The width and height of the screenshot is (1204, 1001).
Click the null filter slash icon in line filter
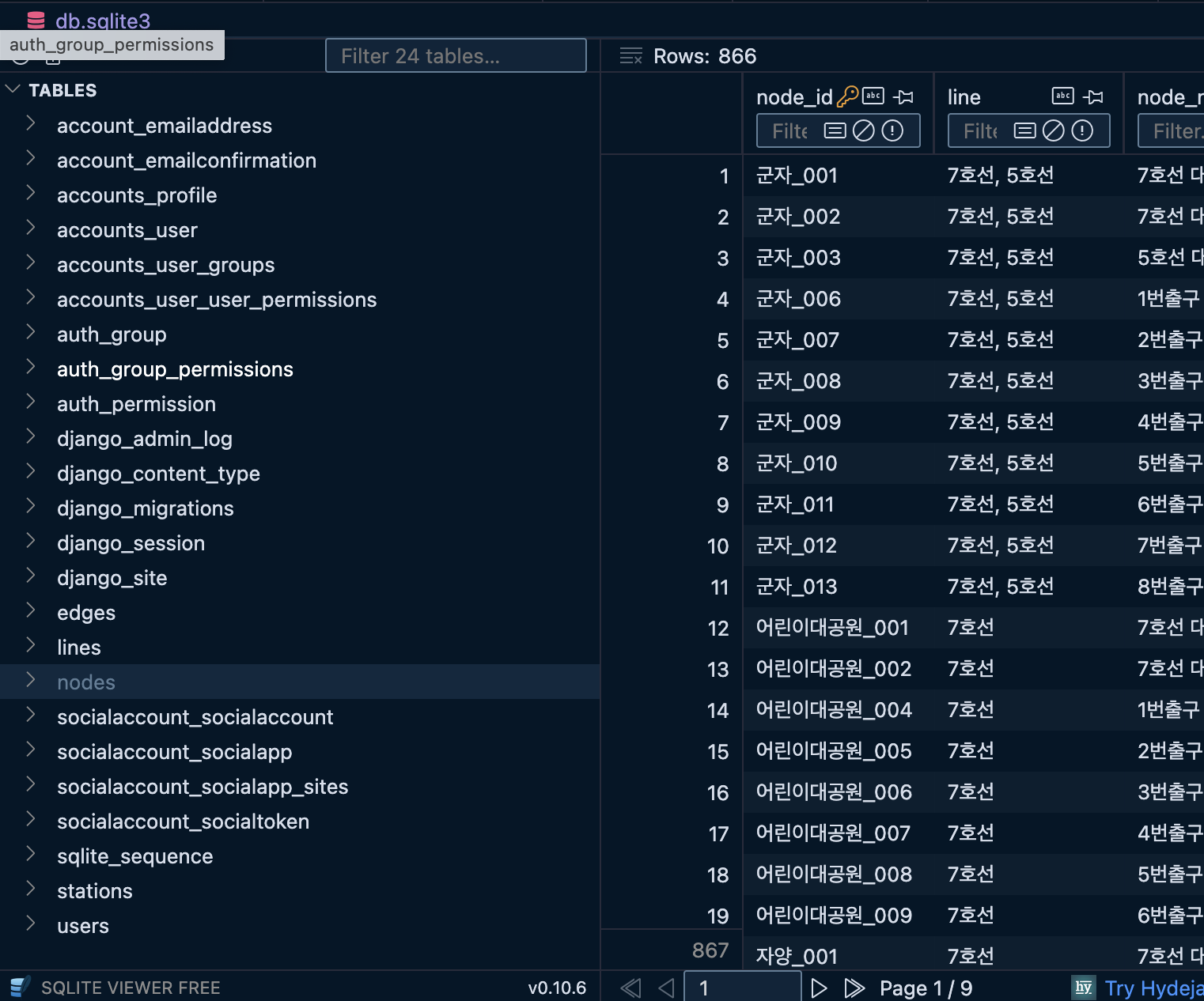[x=1054, y=130]
